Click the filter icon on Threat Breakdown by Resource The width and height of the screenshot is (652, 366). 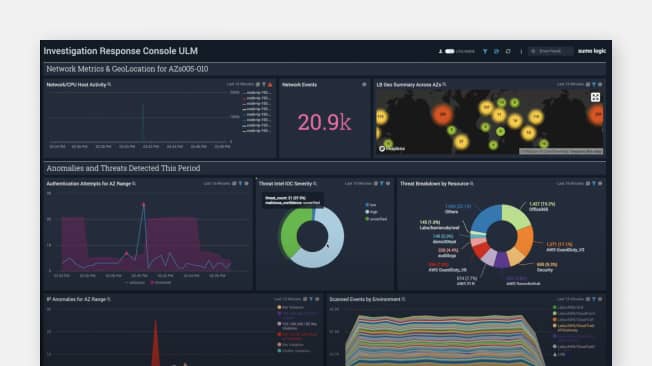pos(594,183)
